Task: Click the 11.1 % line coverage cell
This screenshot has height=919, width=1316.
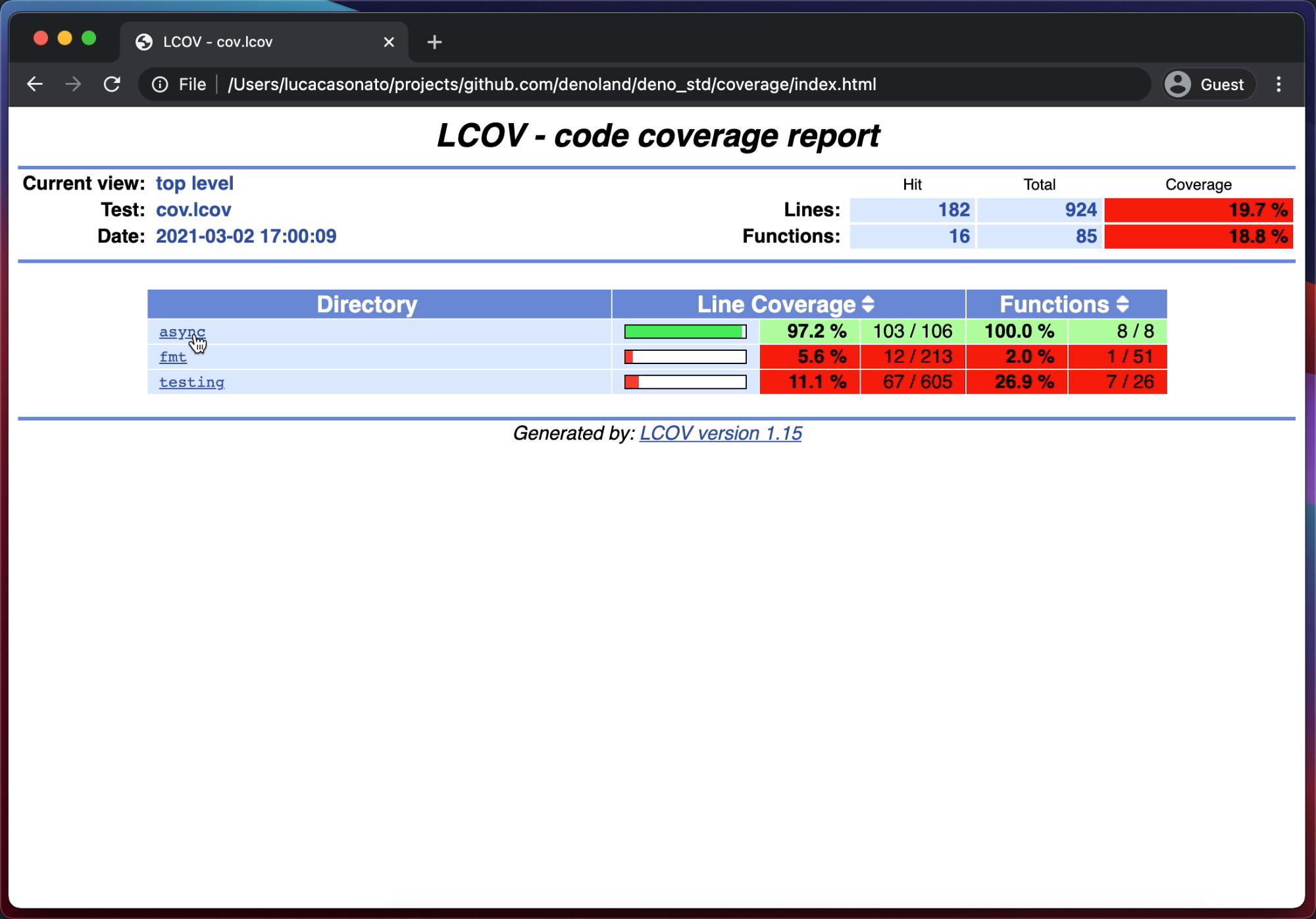Action: [809, 382]
